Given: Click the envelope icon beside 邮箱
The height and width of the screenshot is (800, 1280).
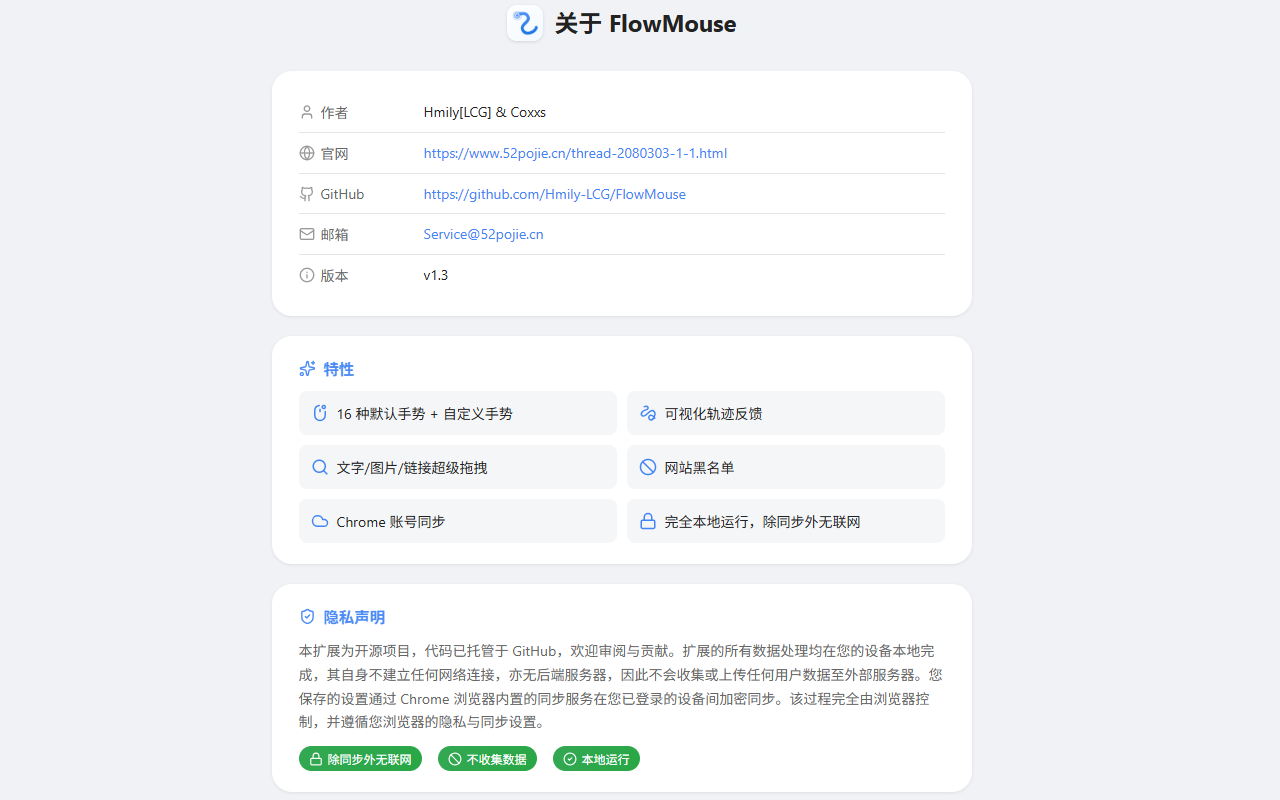Looking at the screenshot, I should pos(307,234).
